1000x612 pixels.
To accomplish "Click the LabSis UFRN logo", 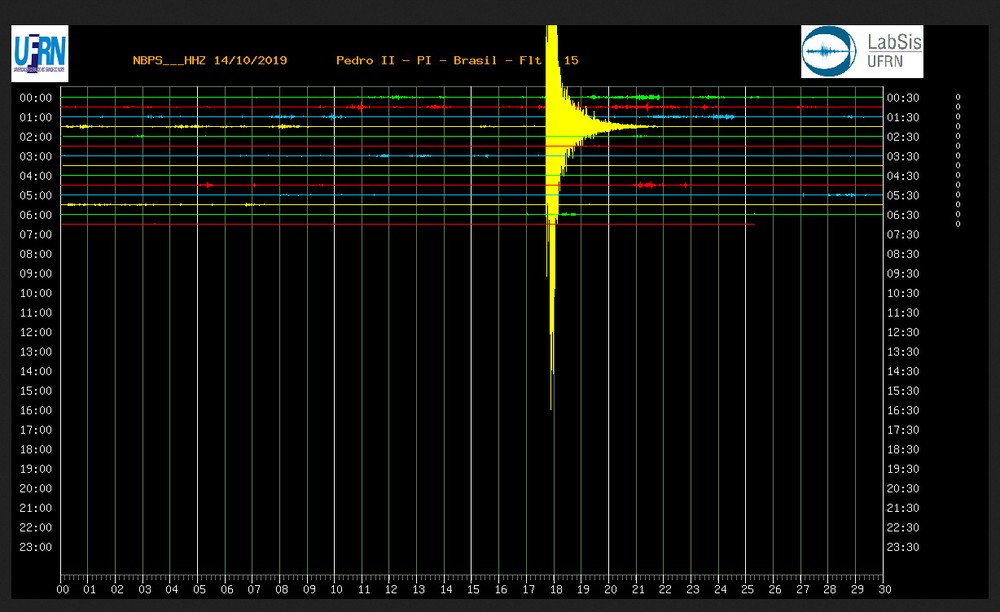I will click(862, 52).
